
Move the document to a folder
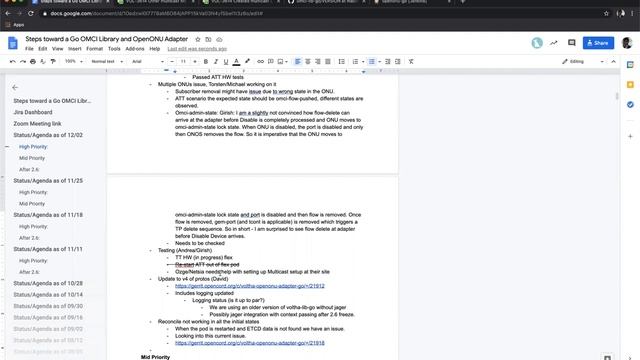[x=208, y=40]
